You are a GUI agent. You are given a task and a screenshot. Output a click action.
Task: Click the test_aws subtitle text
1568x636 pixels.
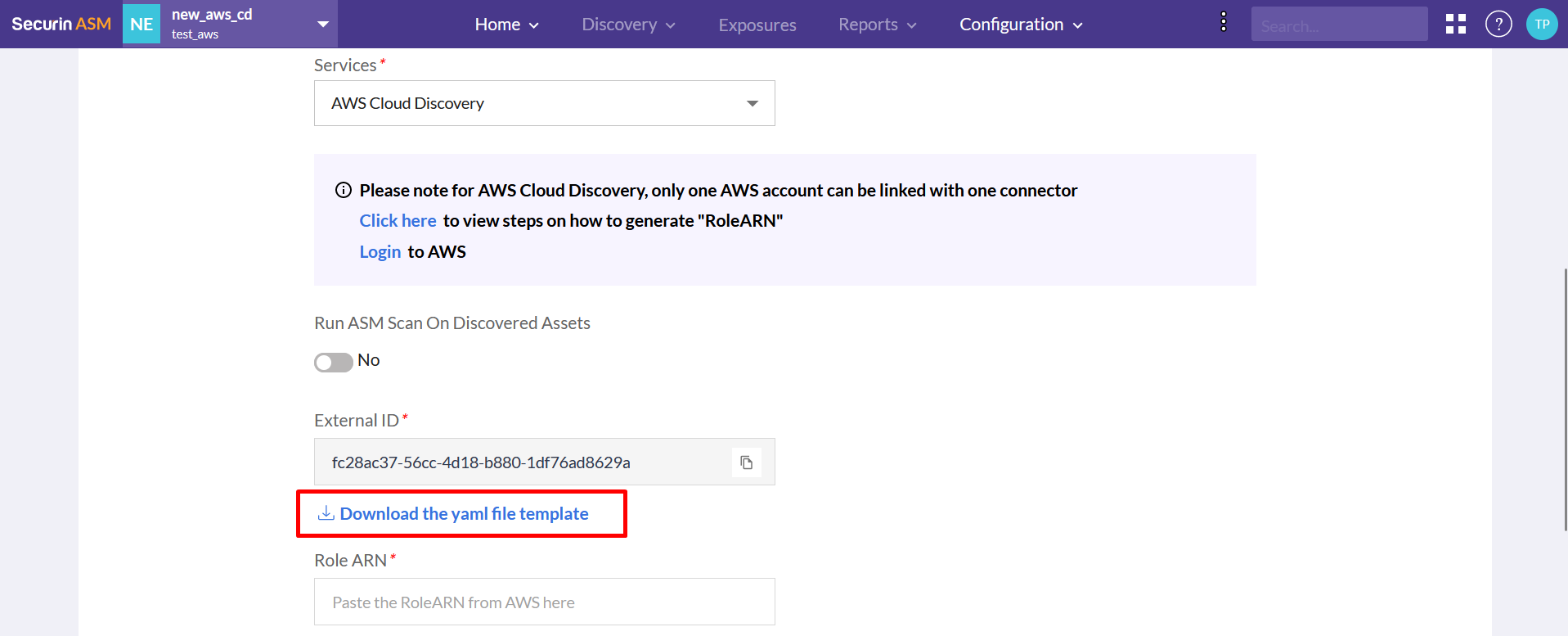[195, 34]
